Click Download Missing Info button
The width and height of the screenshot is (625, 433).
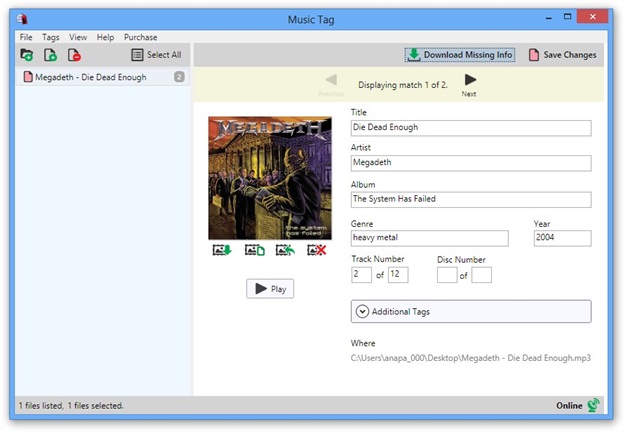(x=460, y=55)
